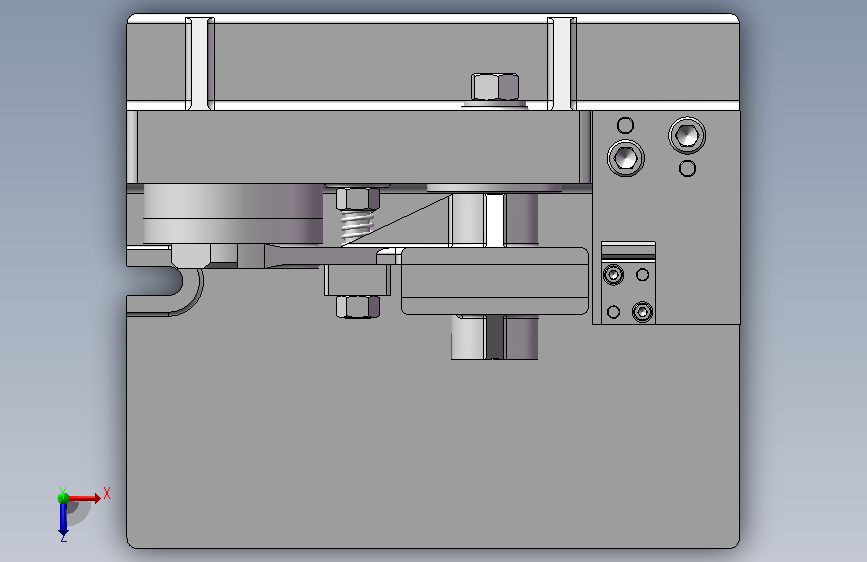Select the U-shaped slot on the left edge
This screenshot has width=867, height=562.
click(155, 281)
